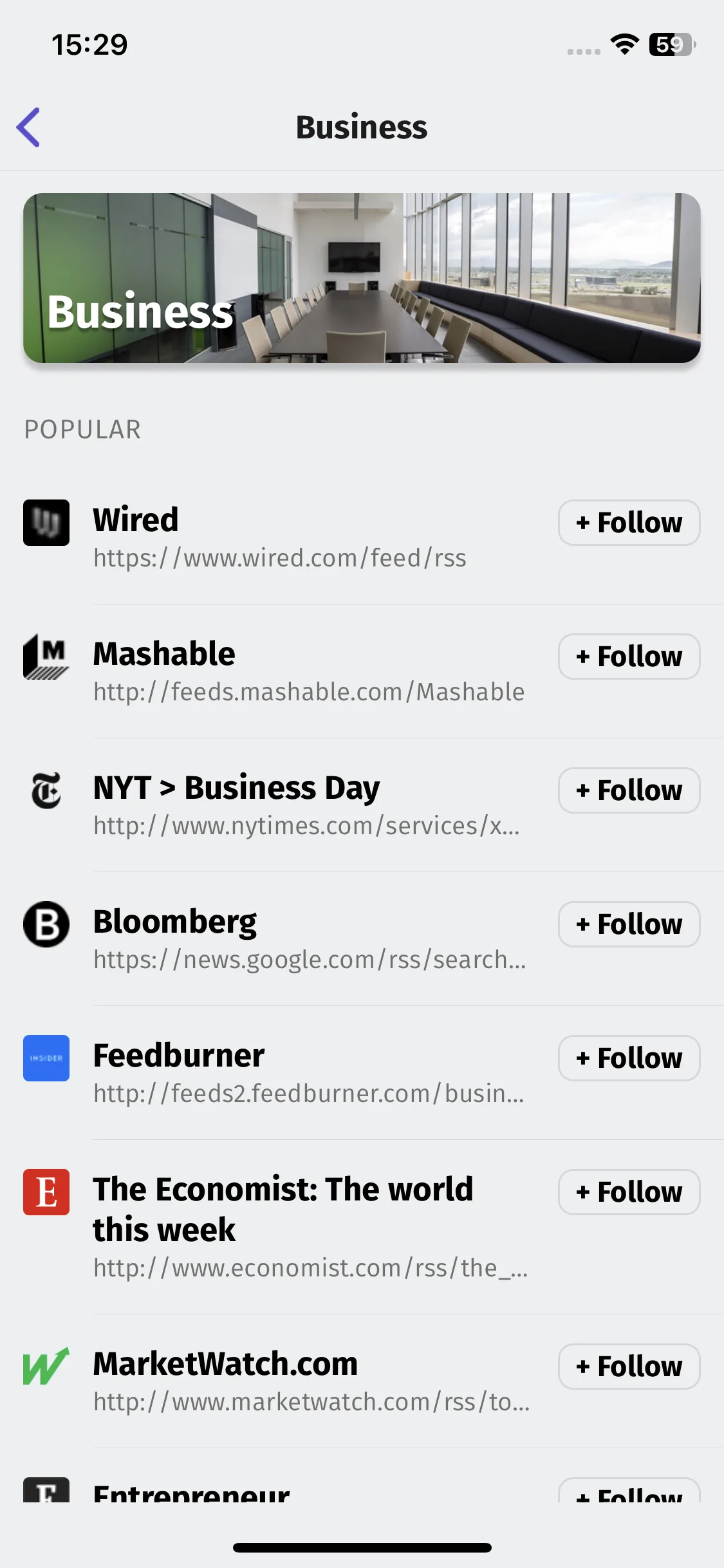The width and height of the screenshot is (724, 1568).
Task: Tap the Wi-Fi status icon
Action: (x=624, y=44)
